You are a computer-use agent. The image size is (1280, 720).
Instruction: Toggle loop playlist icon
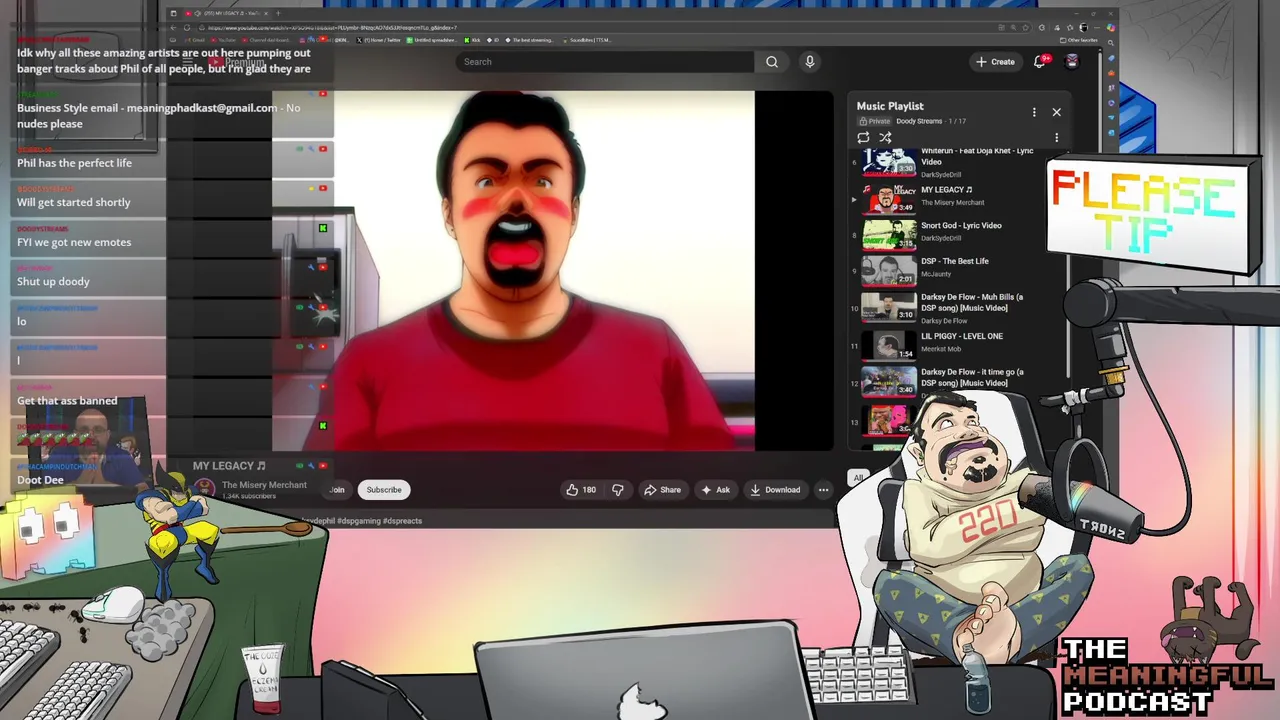tap(863, 138)
